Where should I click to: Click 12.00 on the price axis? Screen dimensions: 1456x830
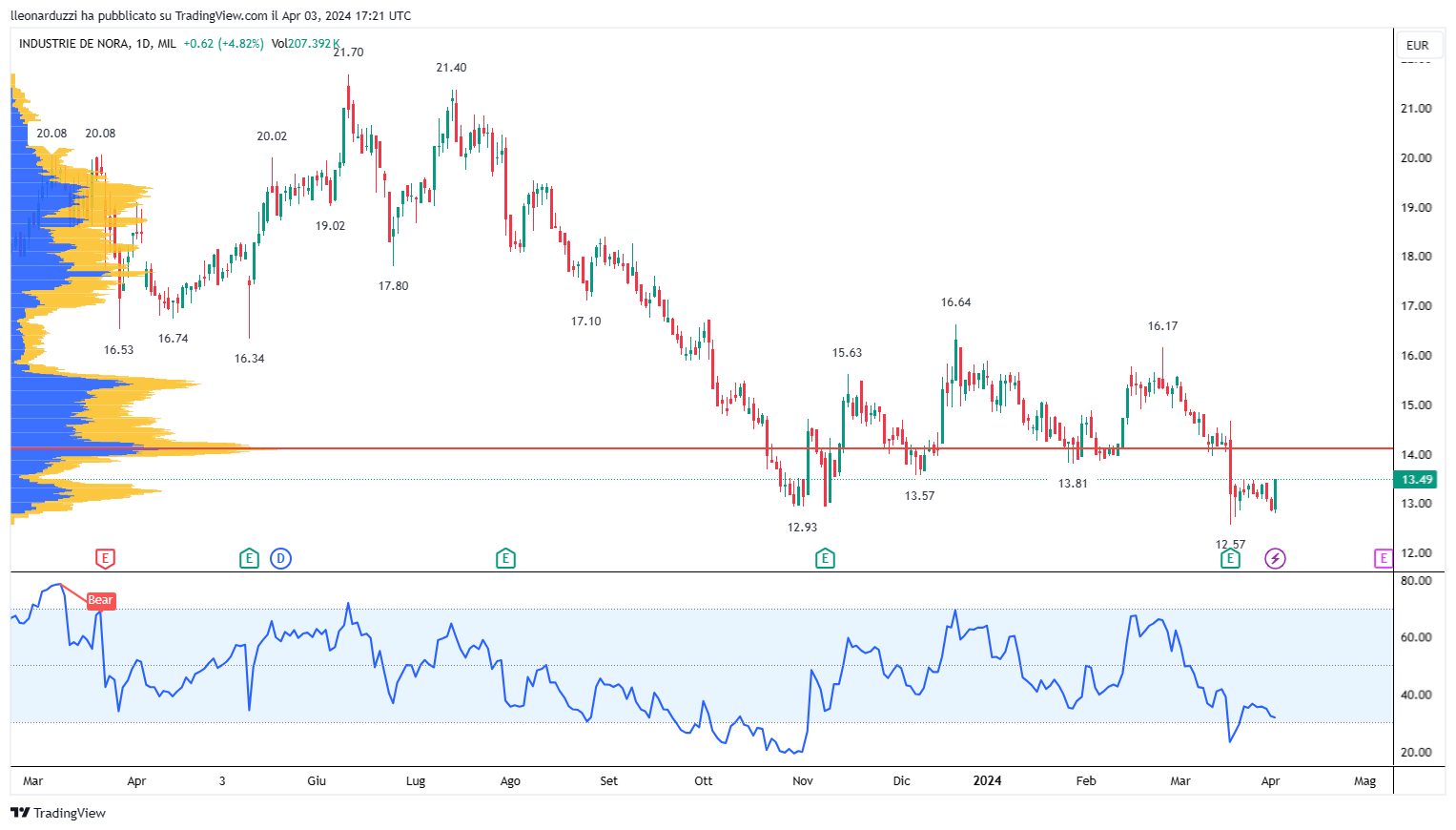pos(1416,553)
